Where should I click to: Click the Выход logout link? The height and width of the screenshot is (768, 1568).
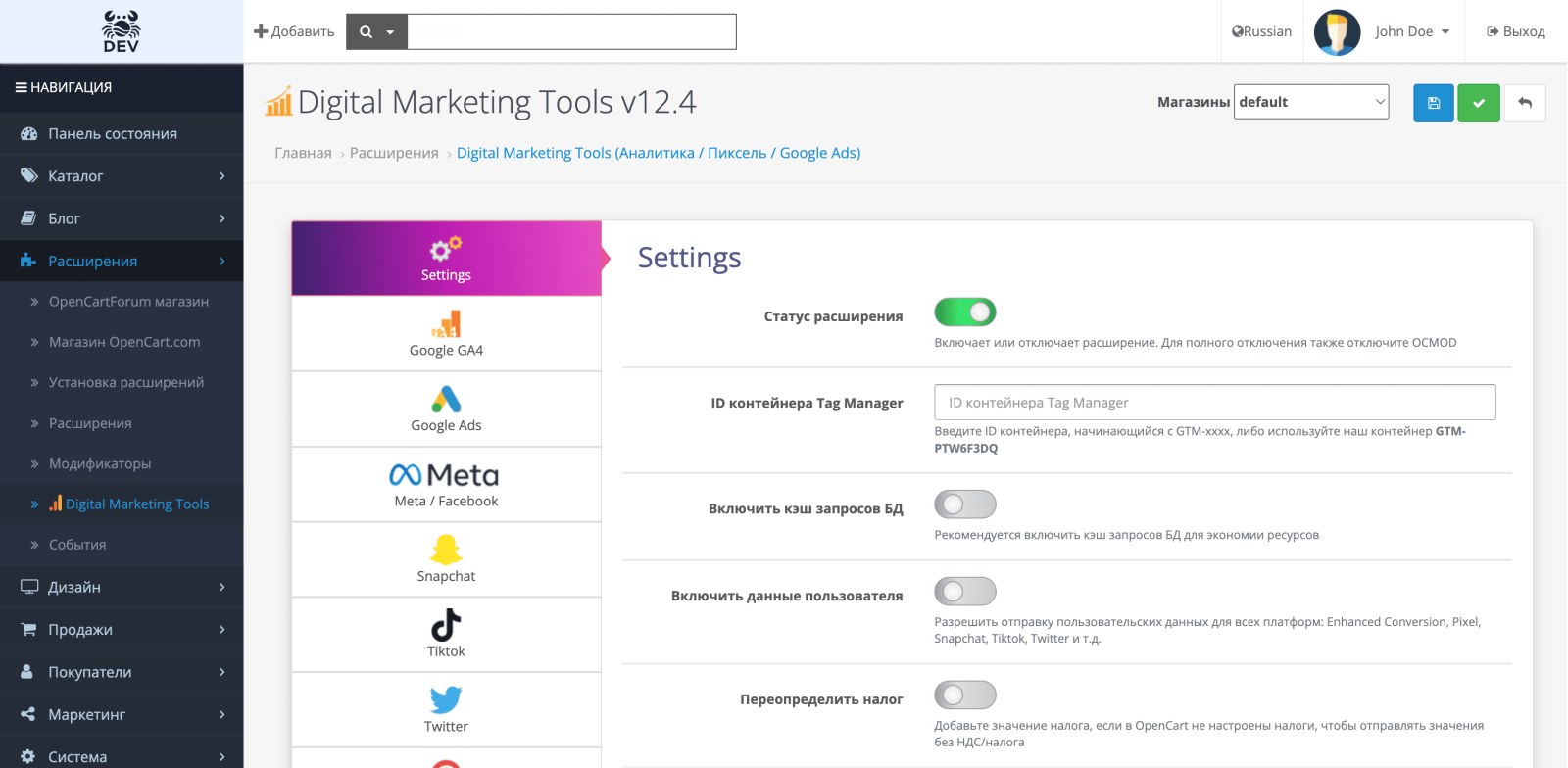(1516, 31)
